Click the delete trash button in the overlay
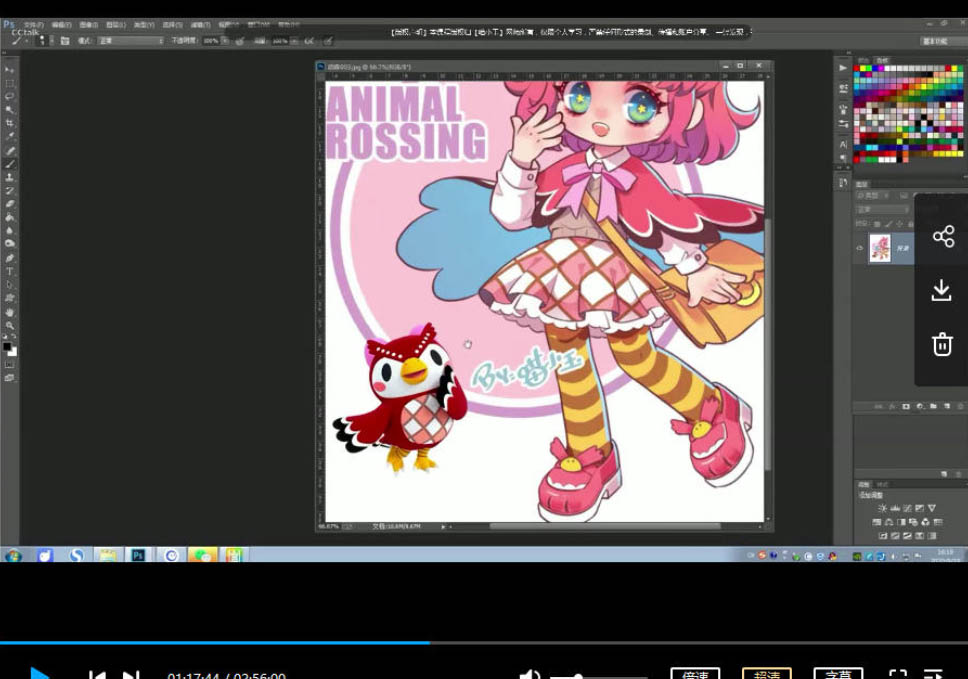 pyautogui.click(x=942, y=344)
